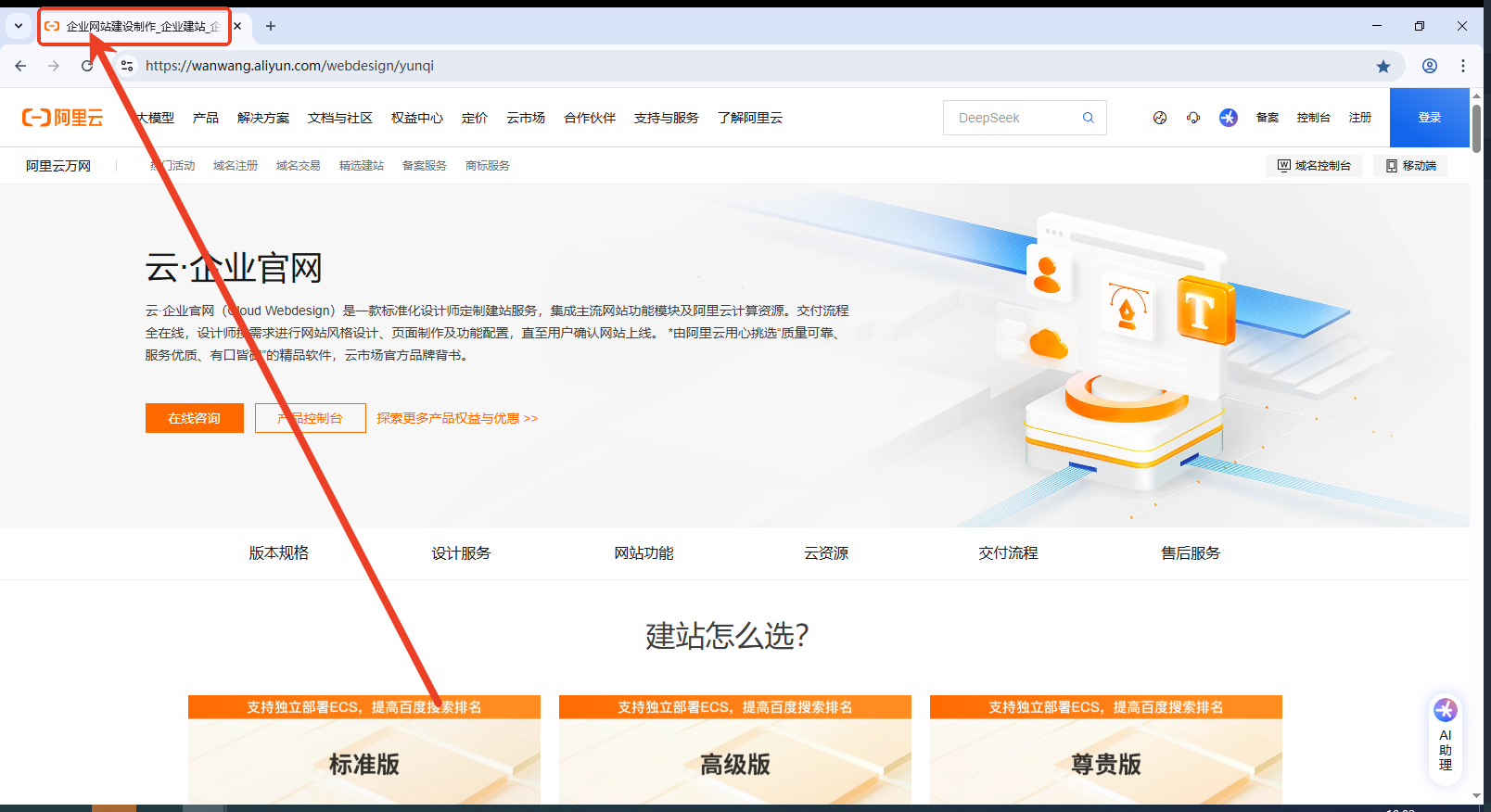This screenshot has width=1491, height=812.
Task: Open the 解决方案 menu
Action: (263, 118)
